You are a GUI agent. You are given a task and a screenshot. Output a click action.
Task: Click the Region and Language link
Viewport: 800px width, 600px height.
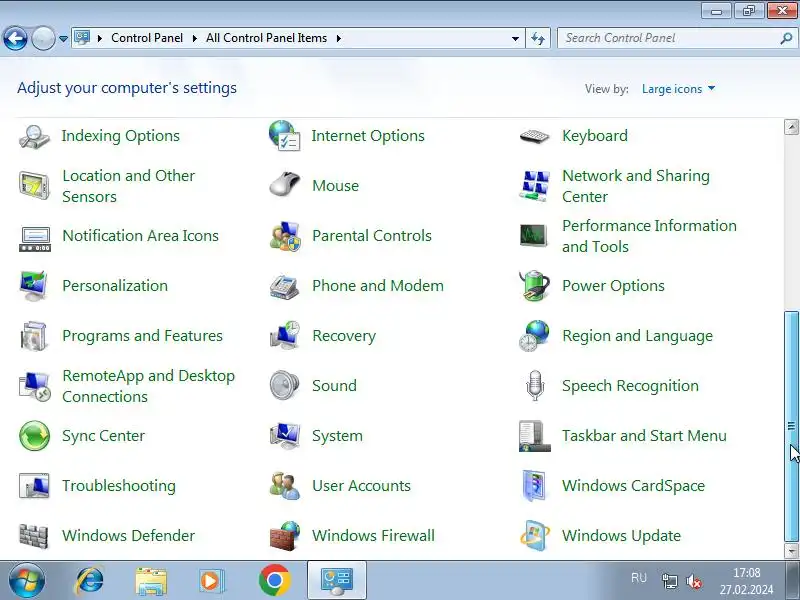tap(637, 336)
